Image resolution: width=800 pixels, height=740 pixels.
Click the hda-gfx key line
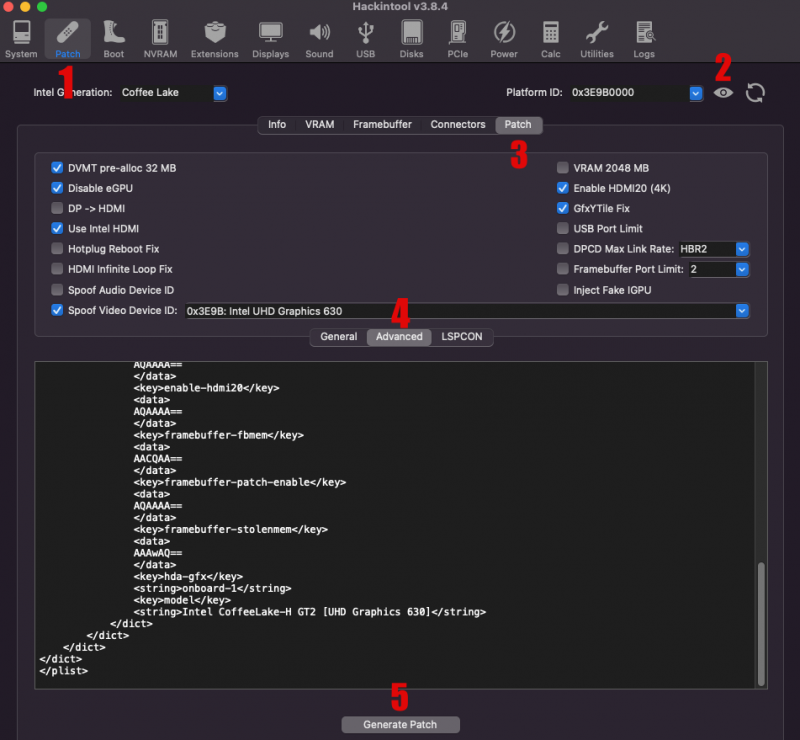188,577
